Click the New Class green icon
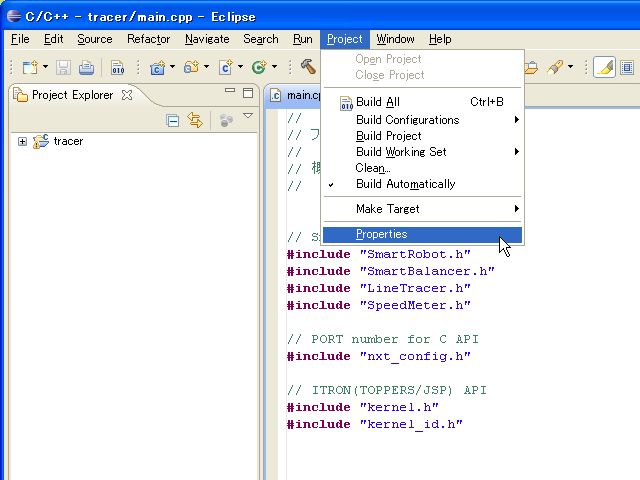Screen dimensions: 640x480 pos(259,67)
